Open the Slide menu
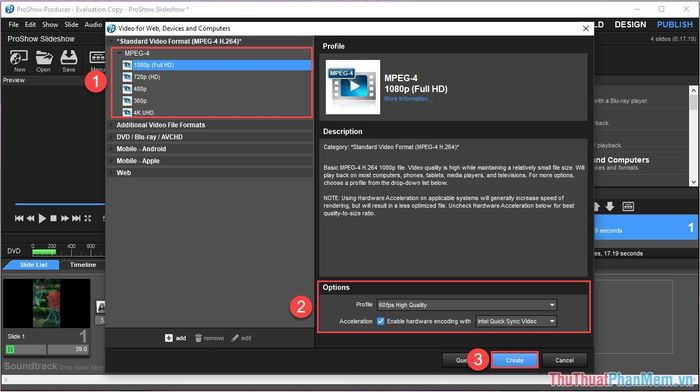 coord(71,25)
